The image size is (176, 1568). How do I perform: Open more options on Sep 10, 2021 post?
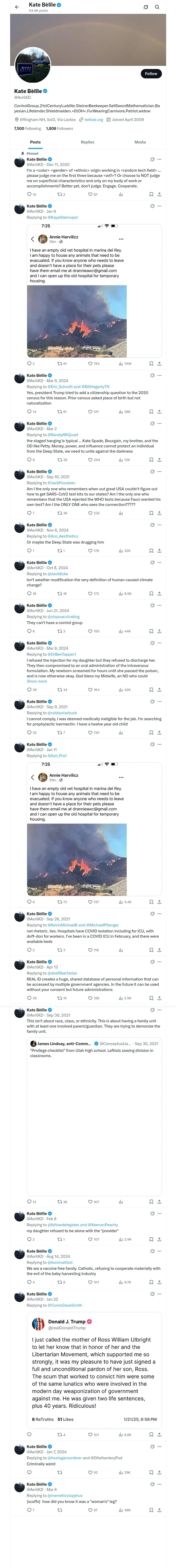160,472
